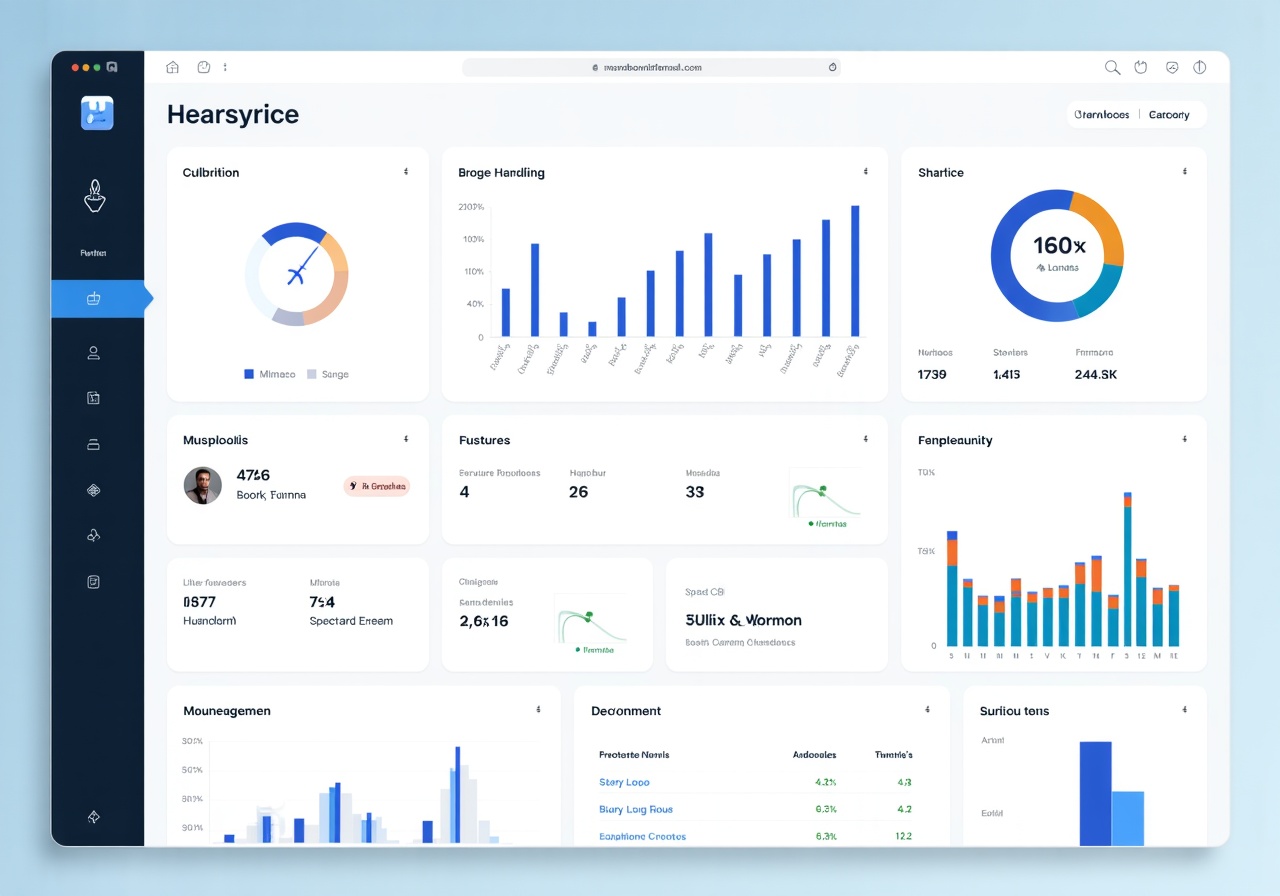Toggle the Sange legend item
The image size is (1280, 896).
[328, 374]
